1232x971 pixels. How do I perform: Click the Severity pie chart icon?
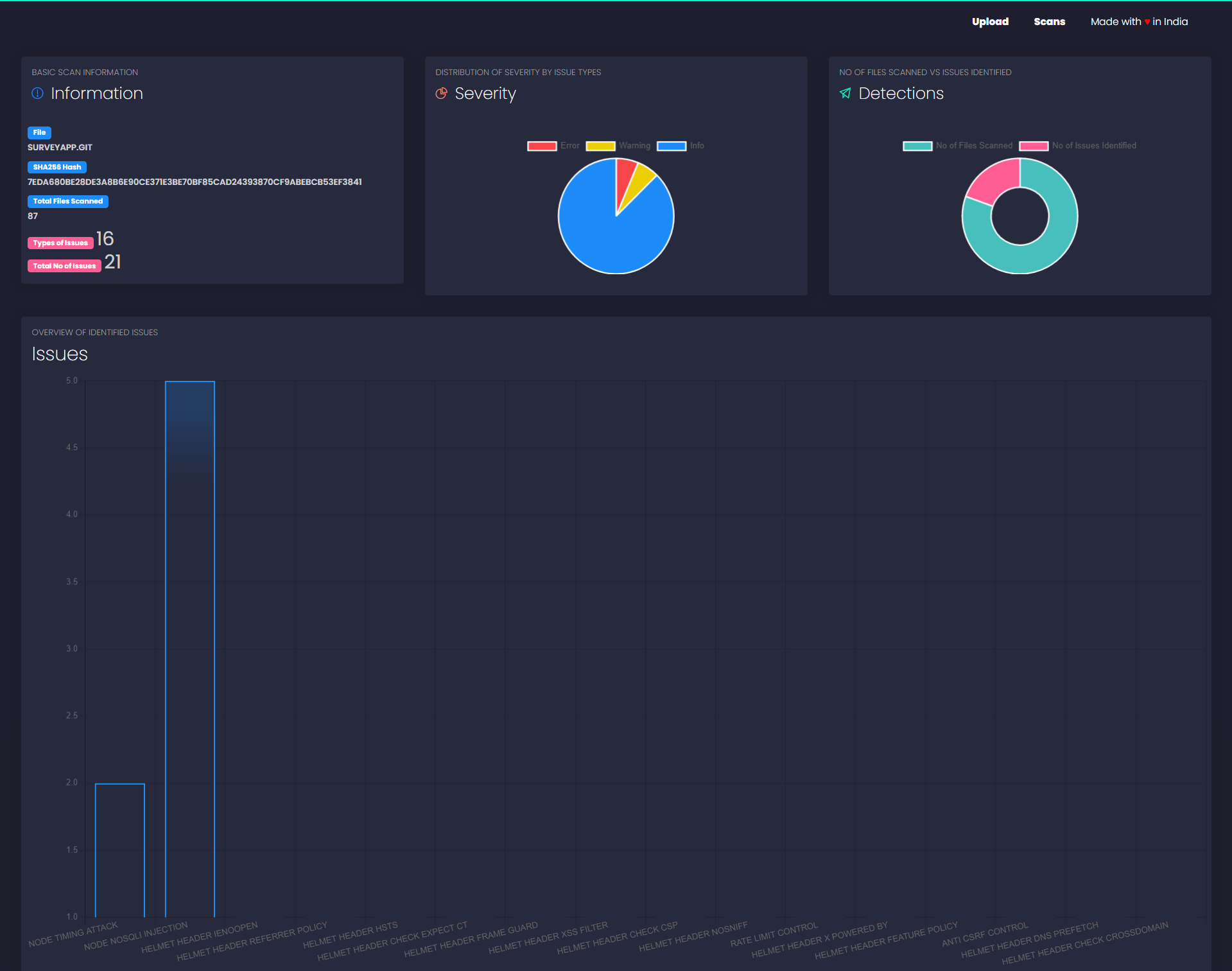click(x=441, y=94)
